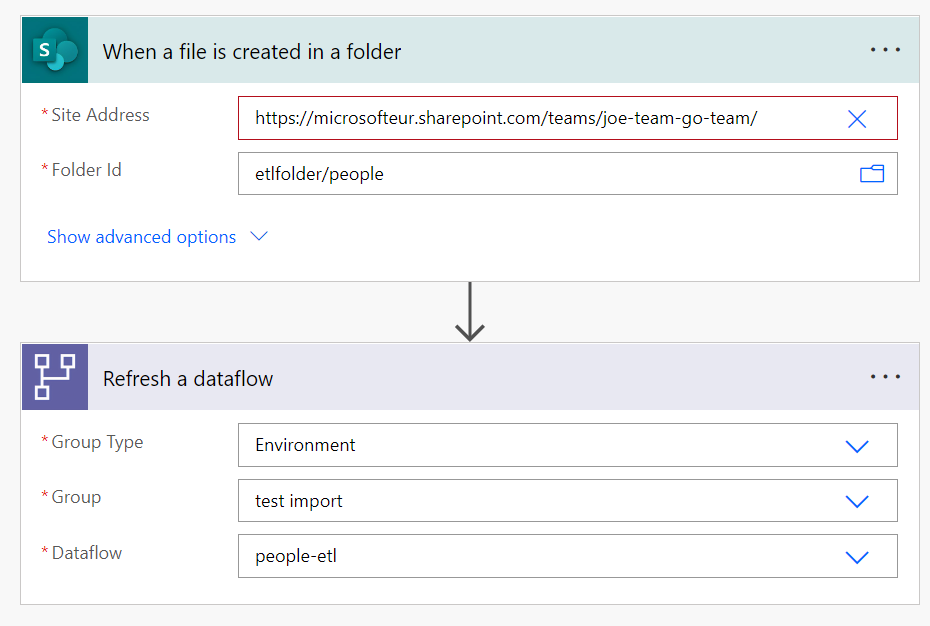Click the 'When a file is created in a folder' title
The height and width of the screenshot is (626, 930).
252,52
